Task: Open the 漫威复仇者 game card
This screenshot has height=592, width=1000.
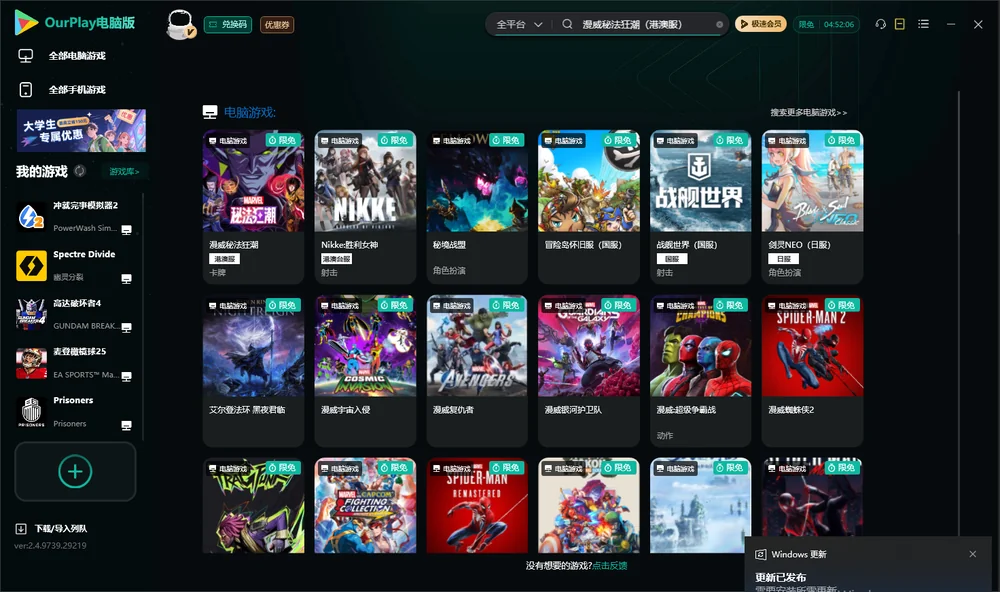Action: [477, 371]
